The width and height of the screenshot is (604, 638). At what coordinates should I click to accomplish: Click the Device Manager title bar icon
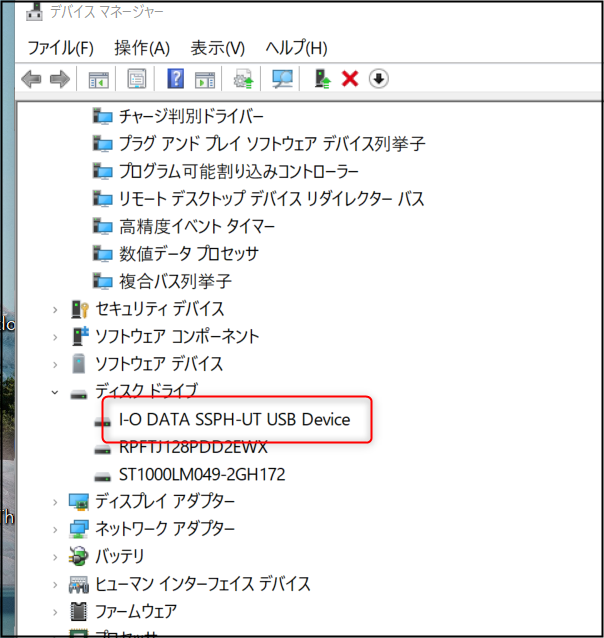tap(34, 11)
